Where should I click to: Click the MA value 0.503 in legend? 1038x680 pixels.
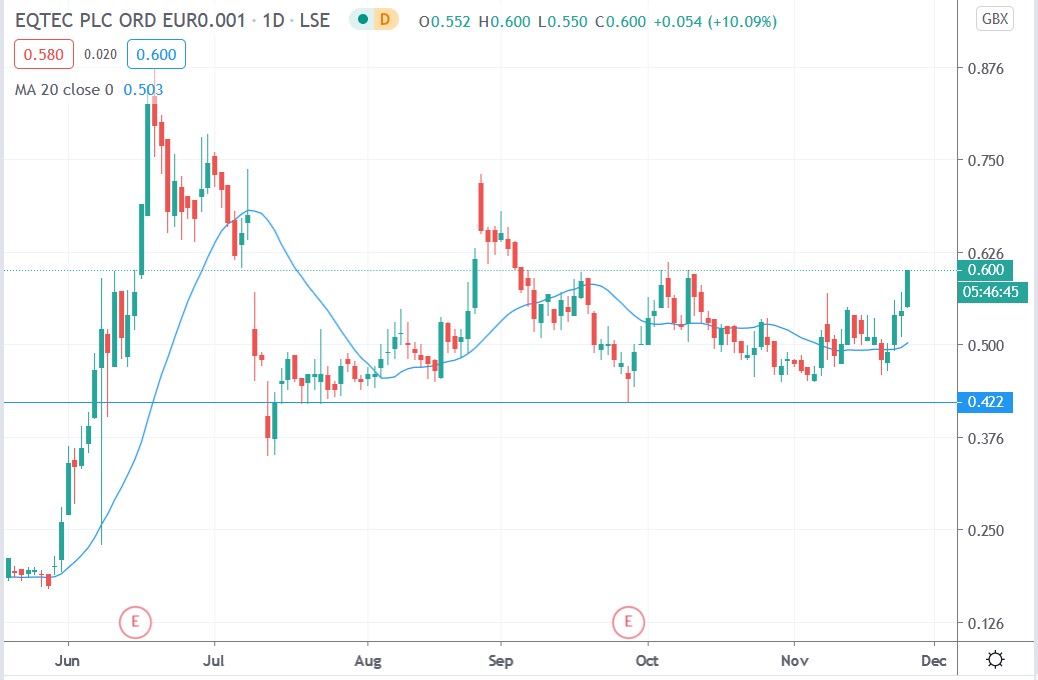tap(143, 90)
